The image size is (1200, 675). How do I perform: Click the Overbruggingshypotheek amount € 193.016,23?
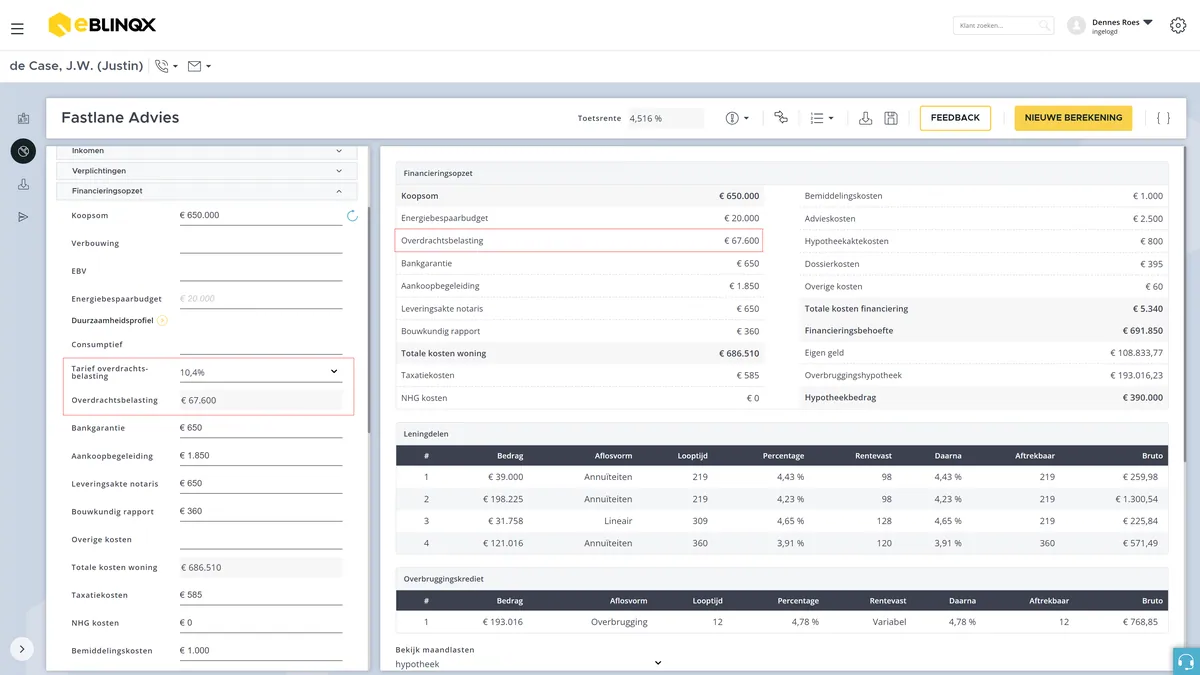1137,375
